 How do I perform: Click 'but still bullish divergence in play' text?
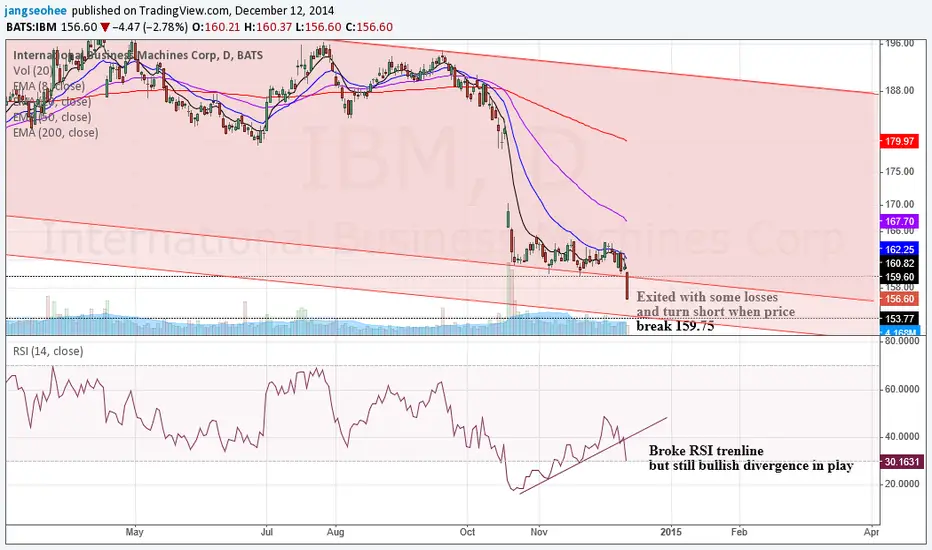pos(751,466)
